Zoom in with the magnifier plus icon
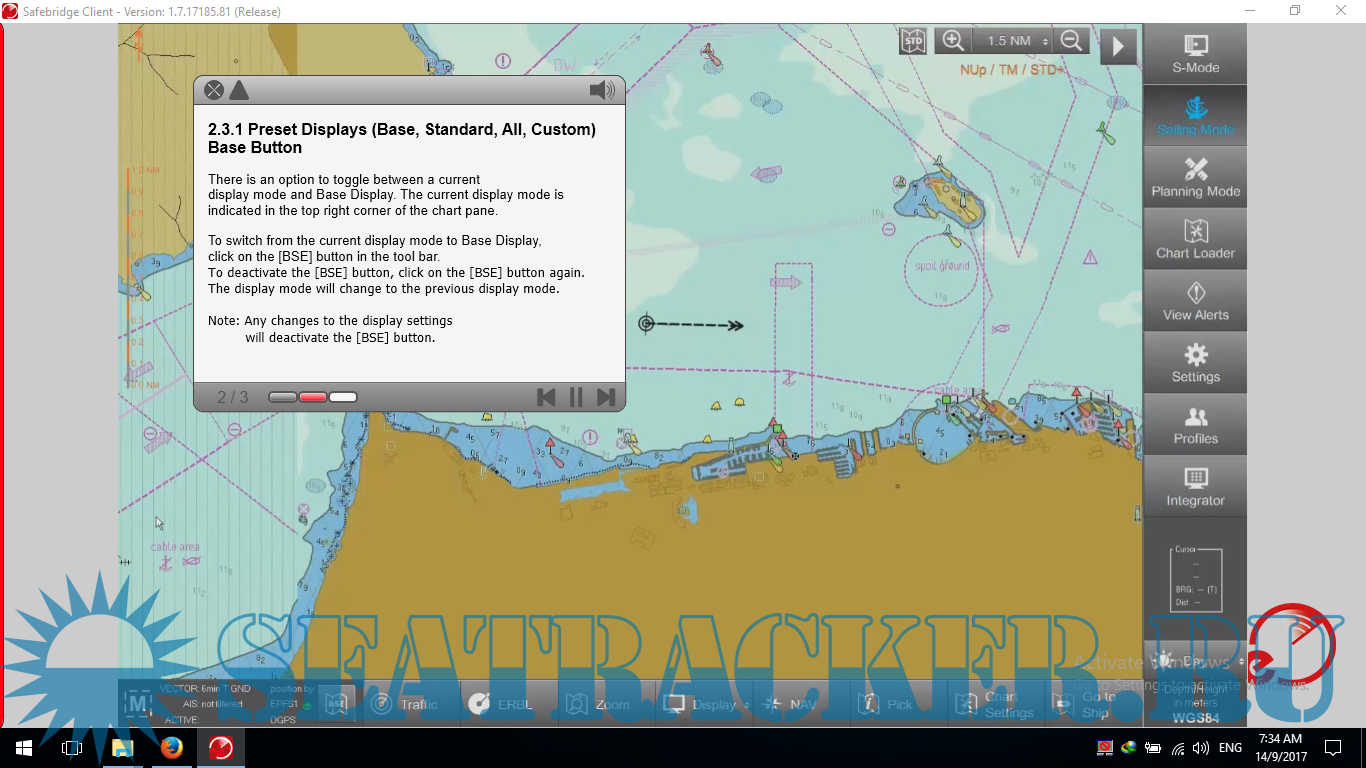Screen dimensions: 1366x768 [x=953, y=41]
